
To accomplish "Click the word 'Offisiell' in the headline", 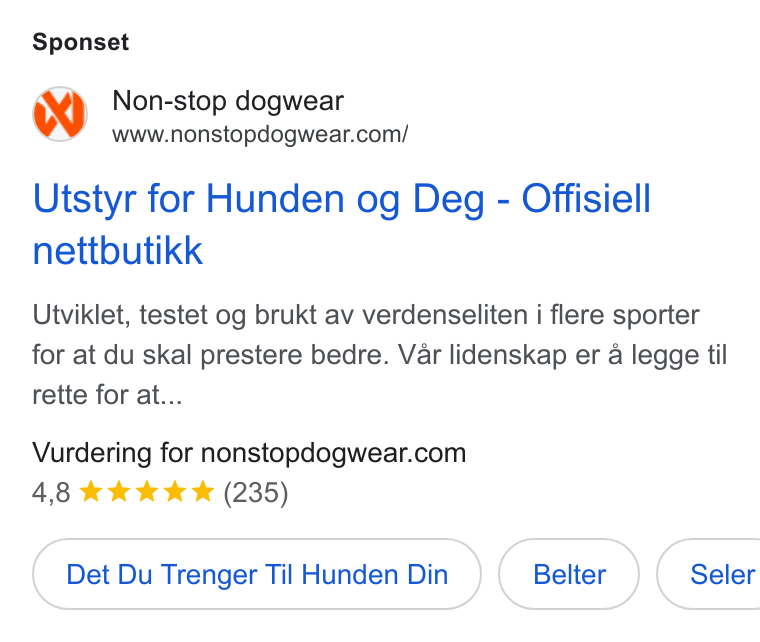I will (586, 199).
